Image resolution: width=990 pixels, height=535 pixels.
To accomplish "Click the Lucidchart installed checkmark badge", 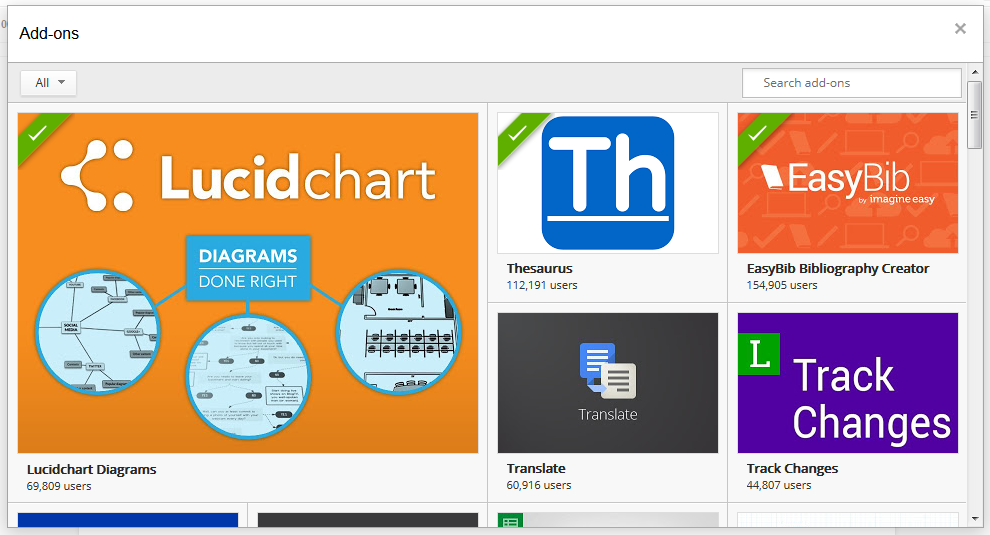I will click(x=38, y=133).
